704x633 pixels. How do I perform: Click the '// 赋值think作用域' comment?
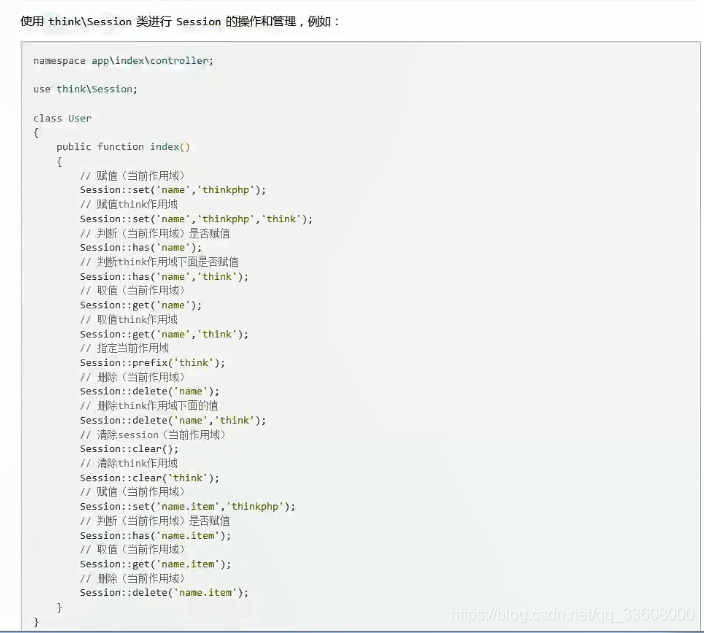pyautogui.click(x=128, y=204)
